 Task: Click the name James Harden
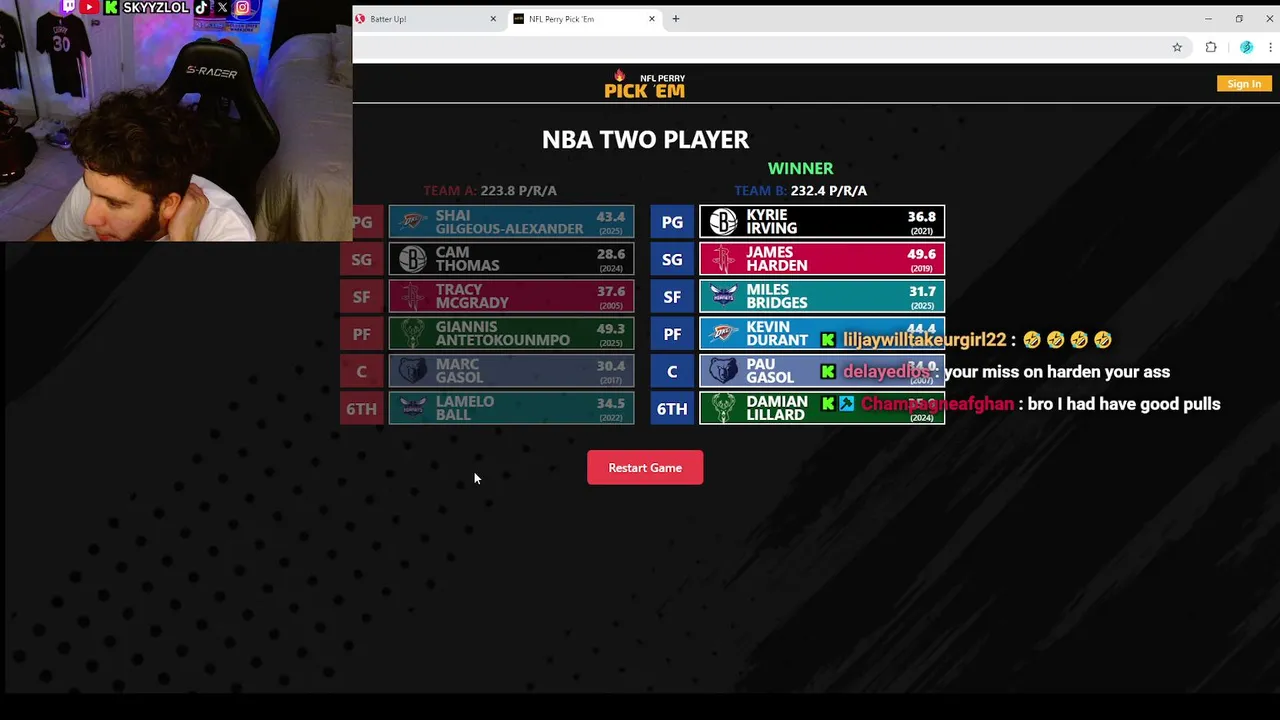[x=776, y=259]
